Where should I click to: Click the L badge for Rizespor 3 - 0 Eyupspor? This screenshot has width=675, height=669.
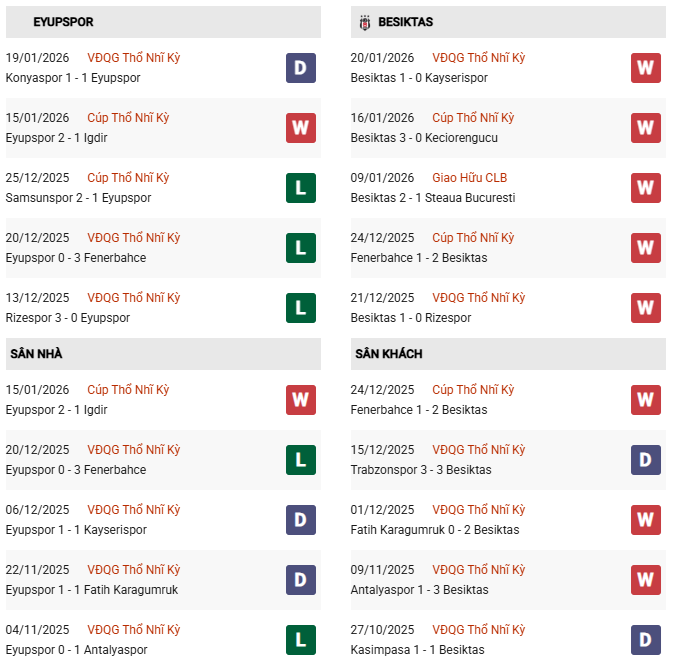pos(301,308)
